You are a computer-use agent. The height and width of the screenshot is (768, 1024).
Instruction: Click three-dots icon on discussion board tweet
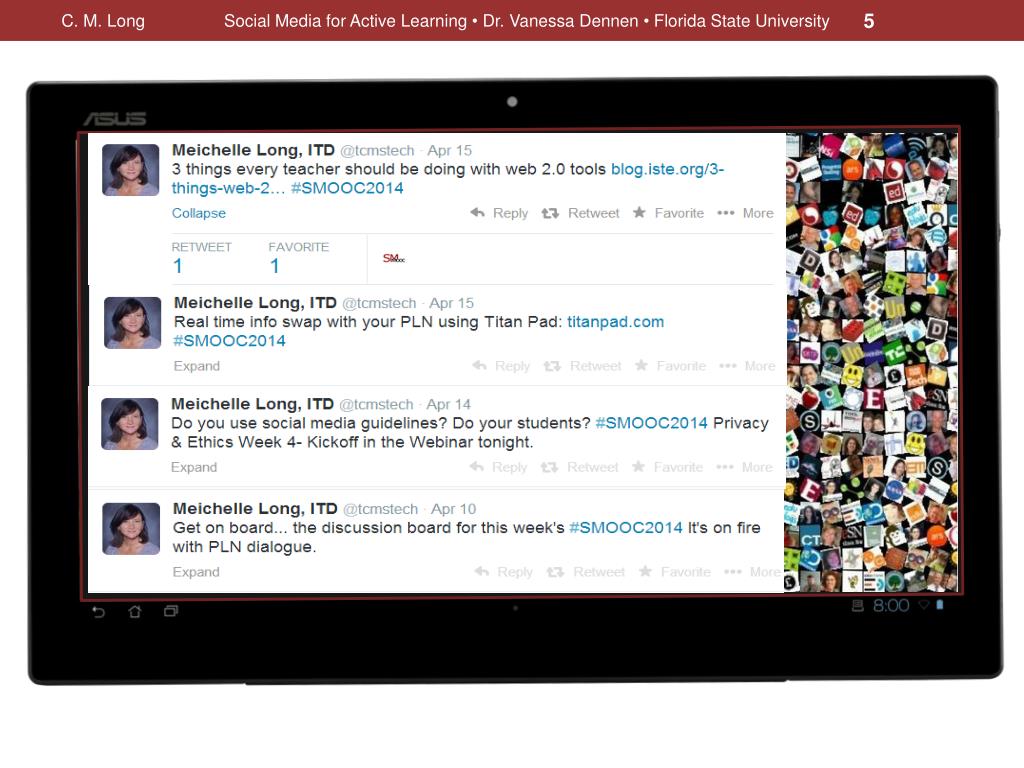coord(733,571)
